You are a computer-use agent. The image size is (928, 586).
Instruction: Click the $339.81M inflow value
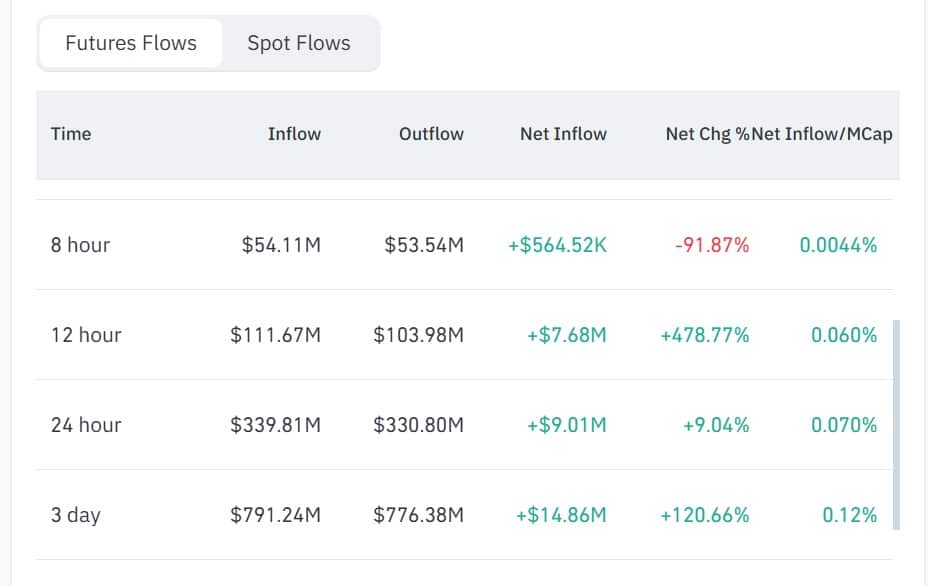point(276,425)
